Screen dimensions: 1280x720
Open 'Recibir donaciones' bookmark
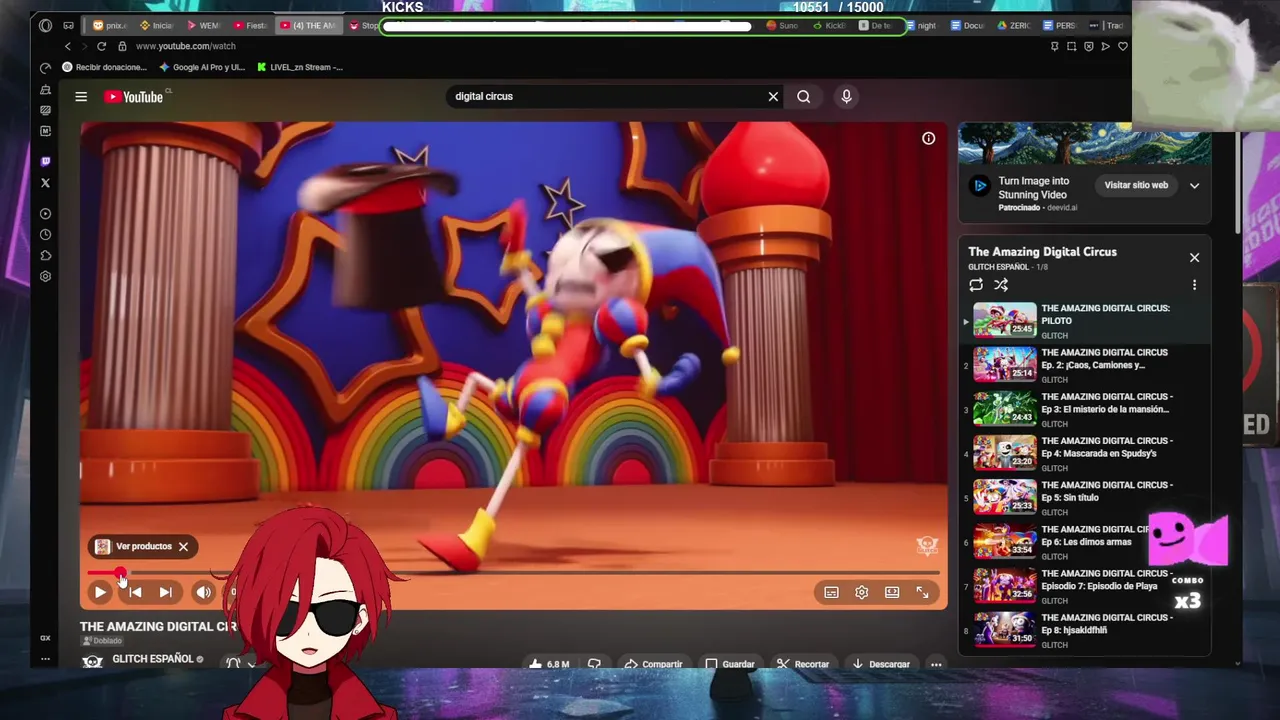coord(104,67)
